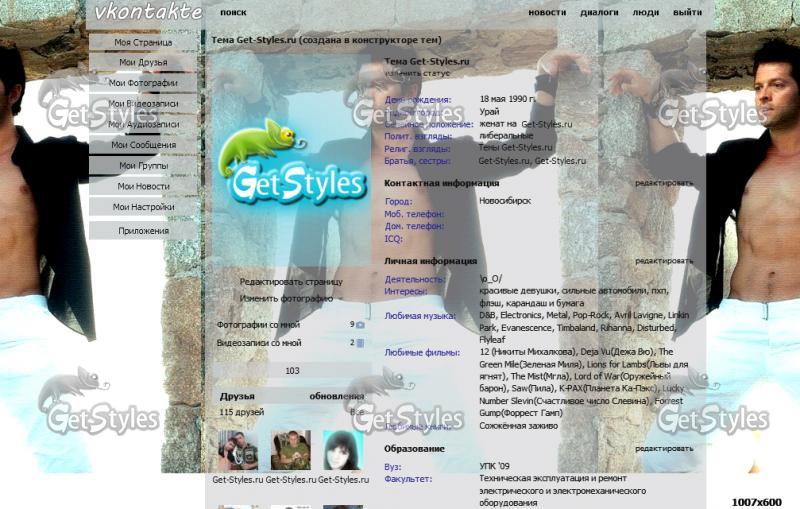Open the first friend's avatar thumbnail

click(238, 451)
